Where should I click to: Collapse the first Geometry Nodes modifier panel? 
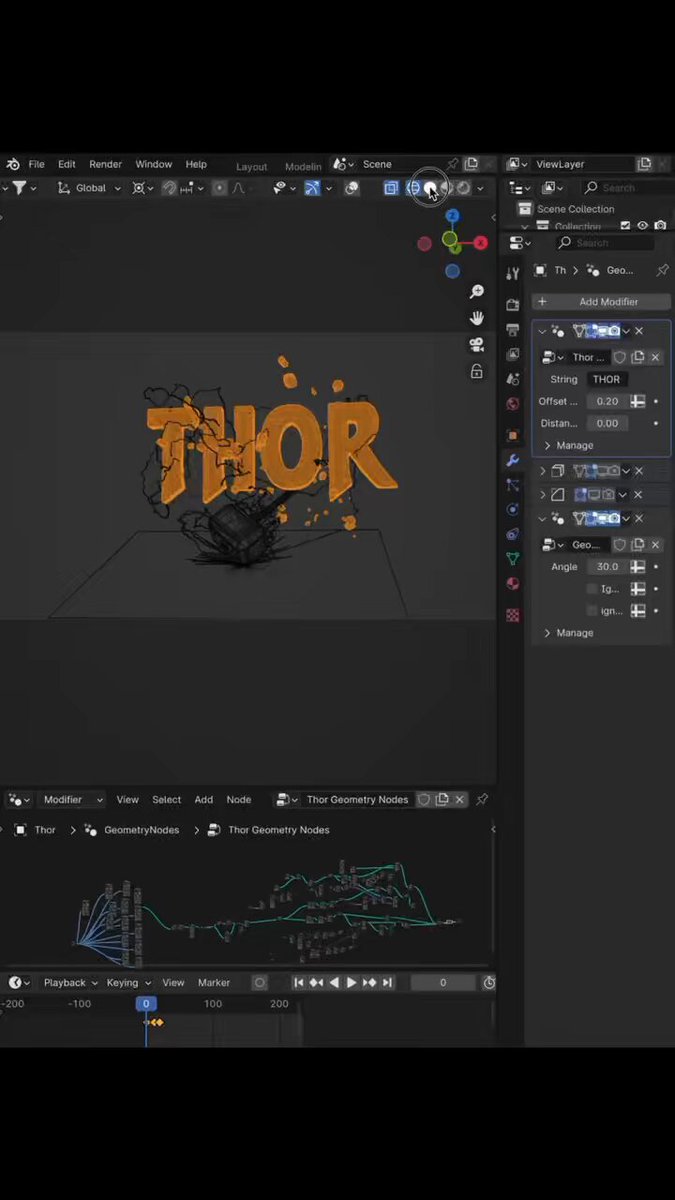[x=542, y=331]
